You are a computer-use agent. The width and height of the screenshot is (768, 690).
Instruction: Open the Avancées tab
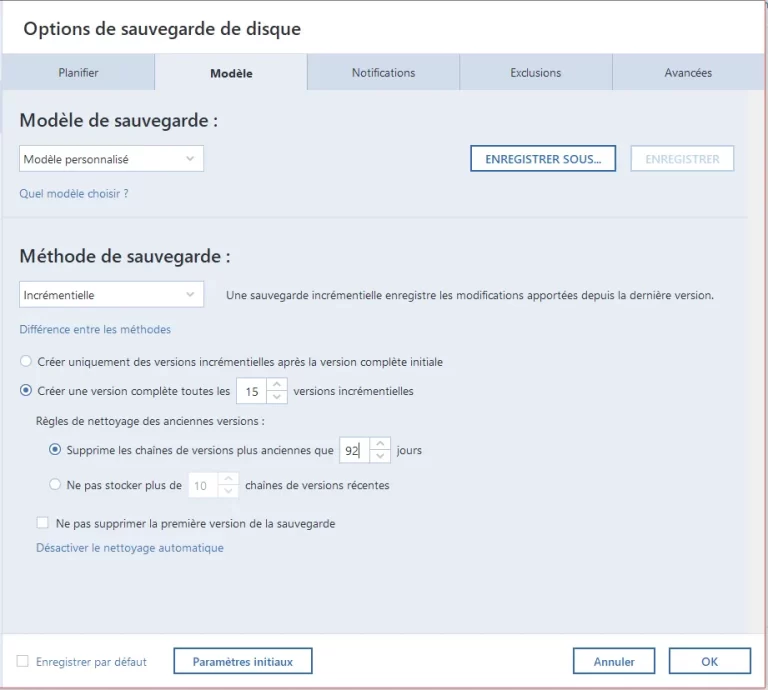[688, 72]
